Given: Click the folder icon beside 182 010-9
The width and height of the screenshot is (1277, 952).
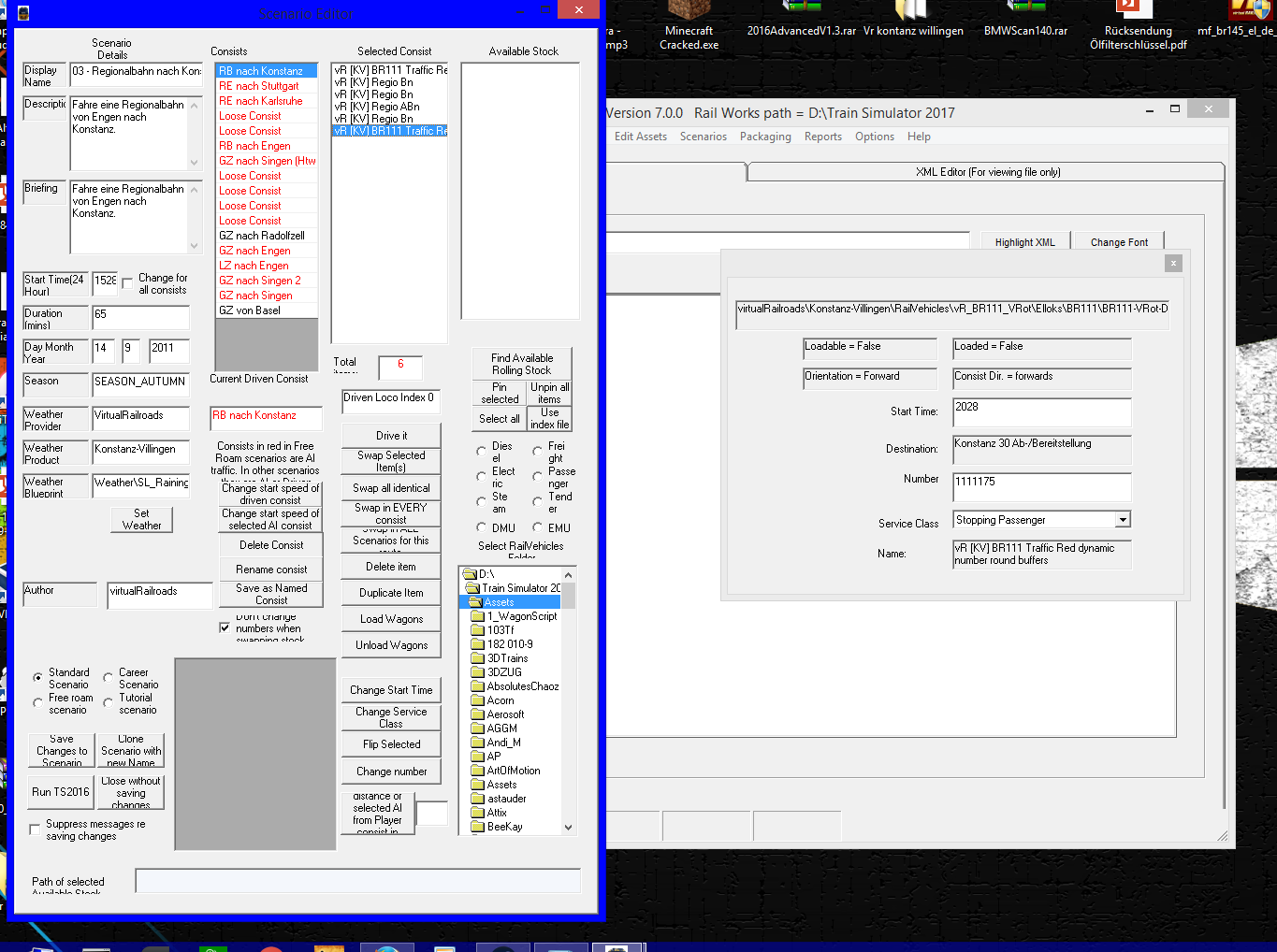Looking at the screenshot, I should point(477,644).
